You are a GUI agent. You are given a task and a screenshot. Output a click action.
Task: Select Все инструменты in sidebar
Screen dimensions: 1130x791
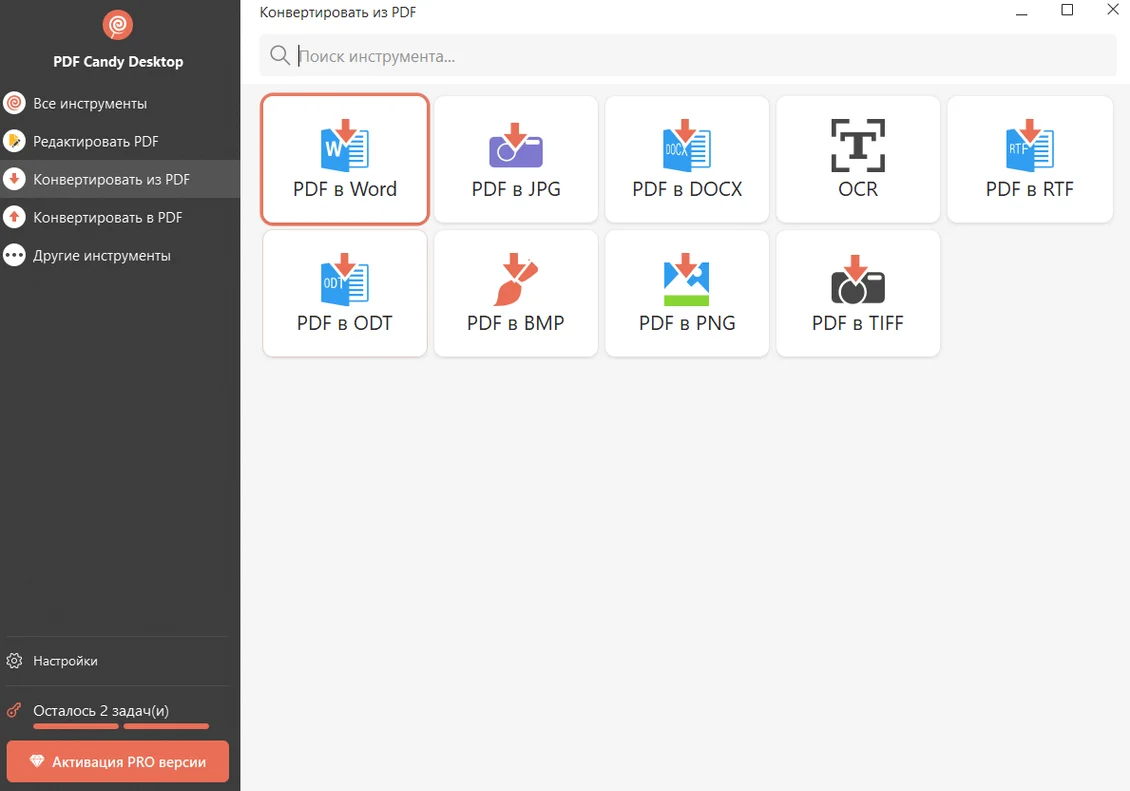pos(120,103)
